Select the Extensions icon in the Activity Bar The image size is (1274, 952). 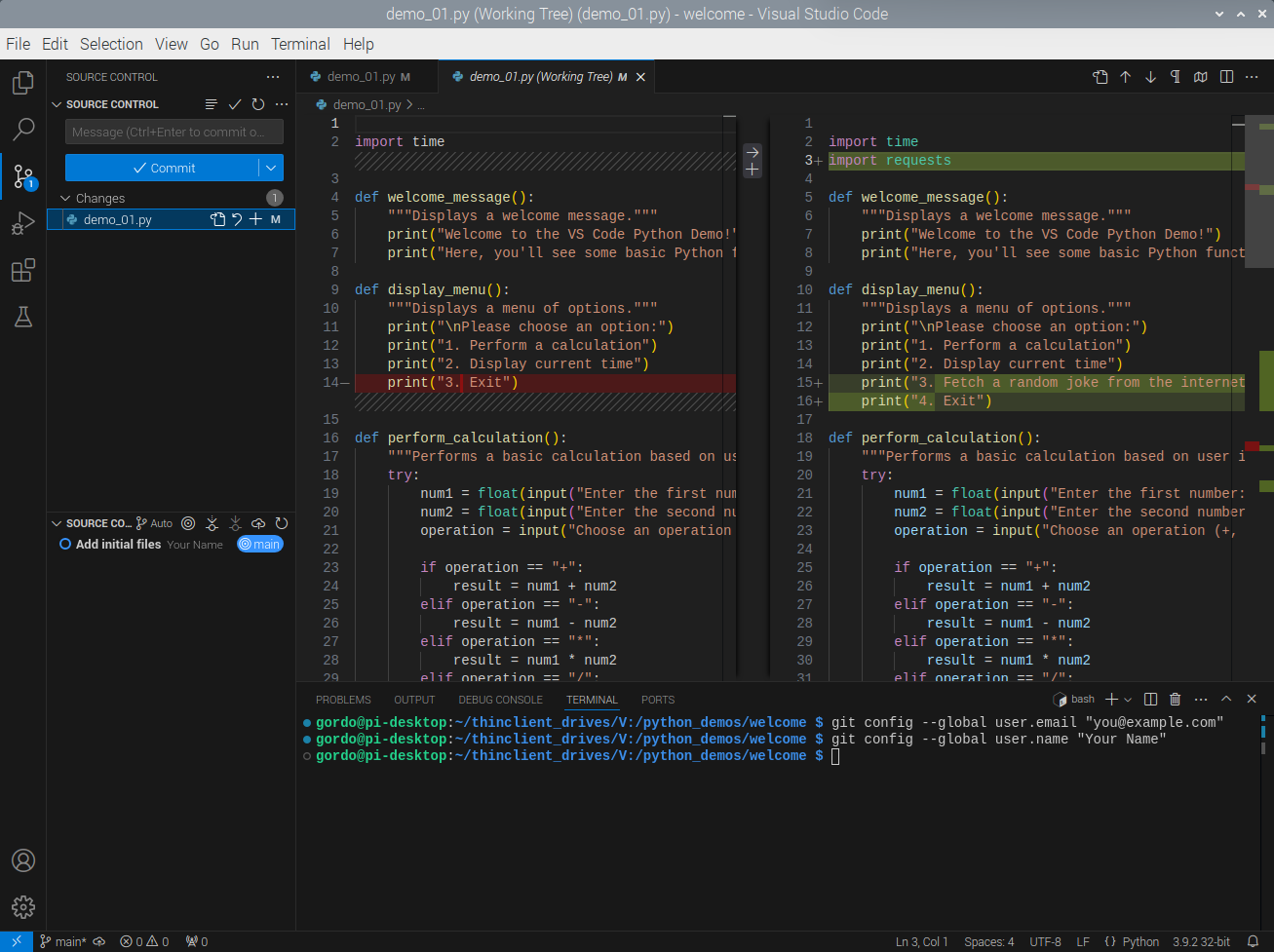[22, 270]
